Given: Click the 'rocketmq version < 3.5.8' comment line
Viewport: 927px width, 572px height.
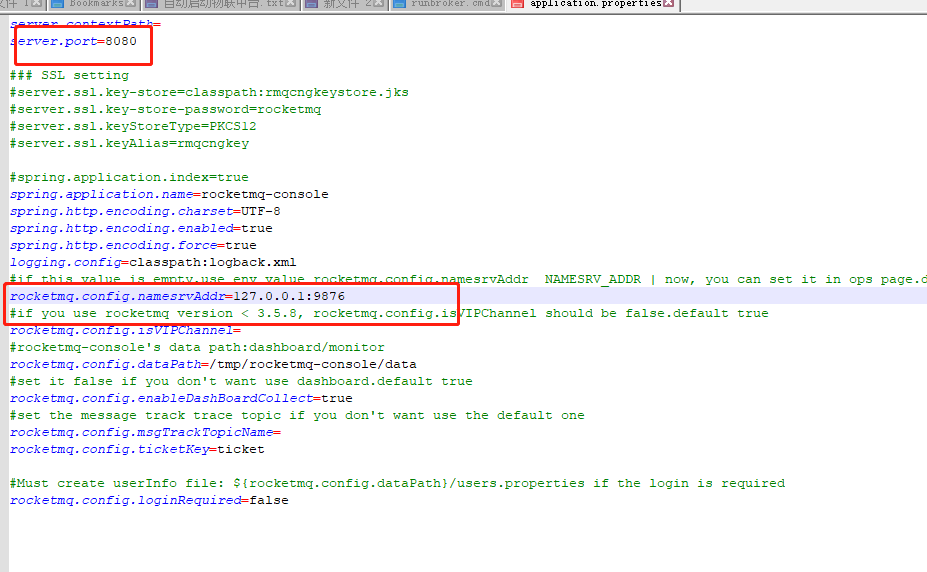Looking at the screenshot, I should [x=389, y=314].
